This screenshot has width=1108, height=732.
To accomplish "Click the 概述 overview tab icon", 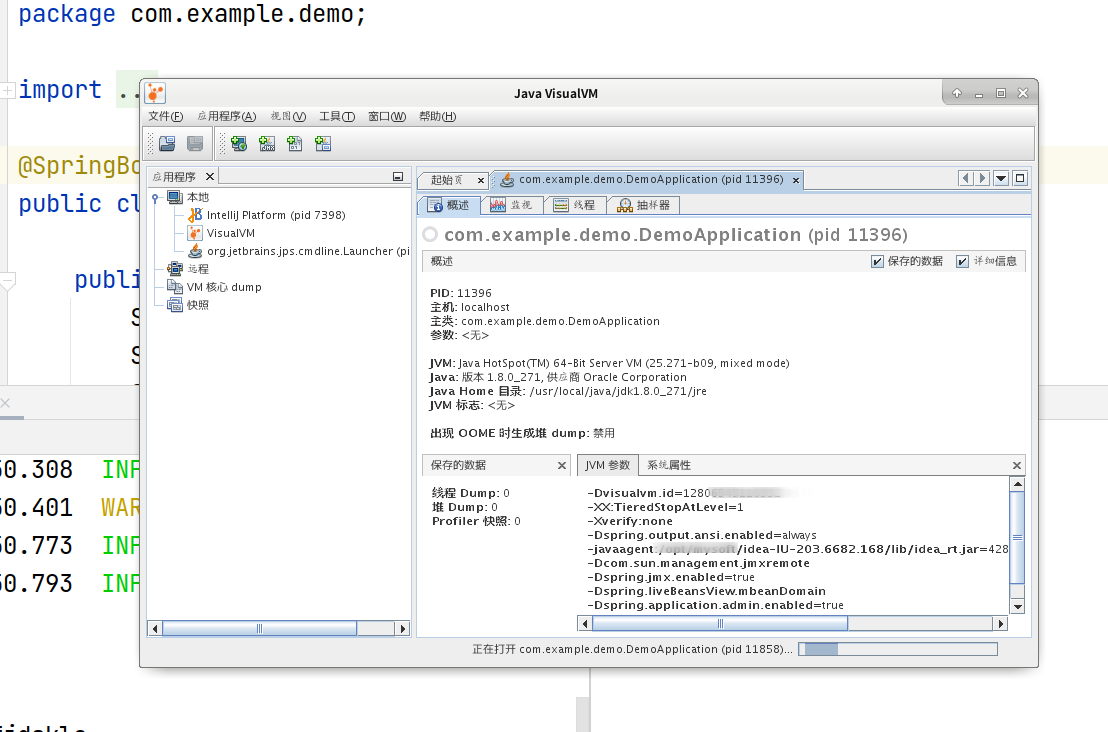I will point(435,205).
